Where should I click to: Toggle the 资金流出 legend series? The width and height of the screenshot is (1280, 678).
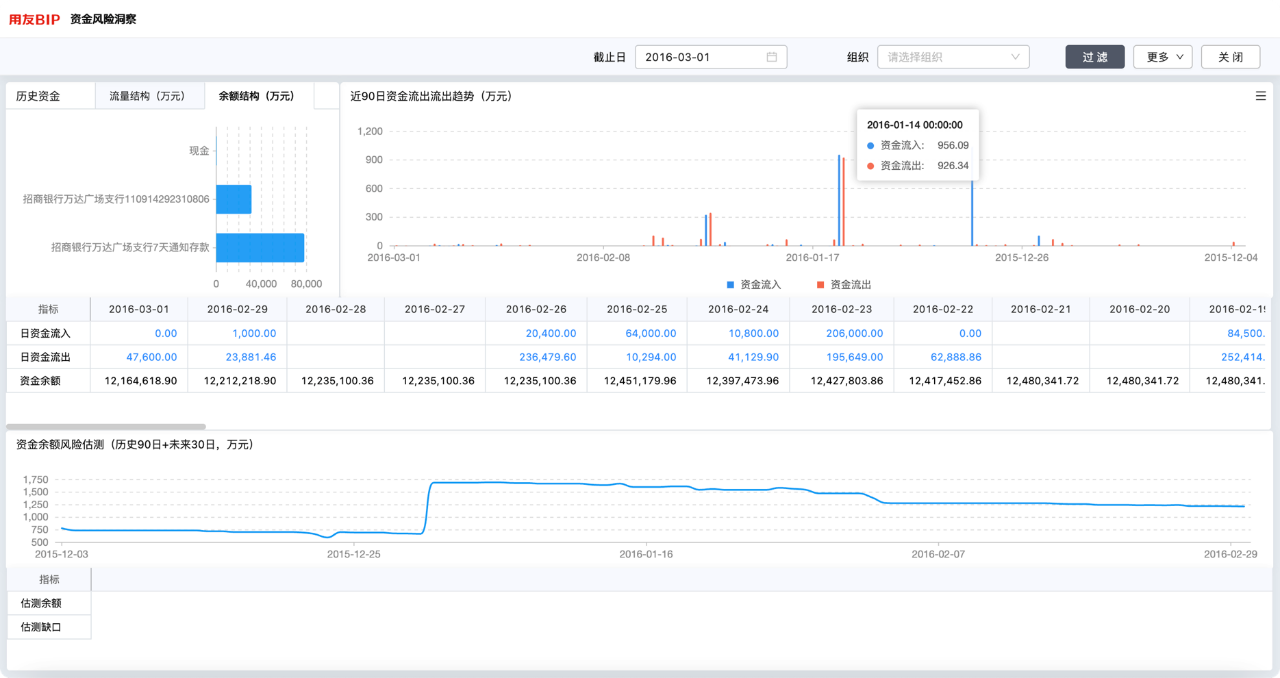[843, 284]
